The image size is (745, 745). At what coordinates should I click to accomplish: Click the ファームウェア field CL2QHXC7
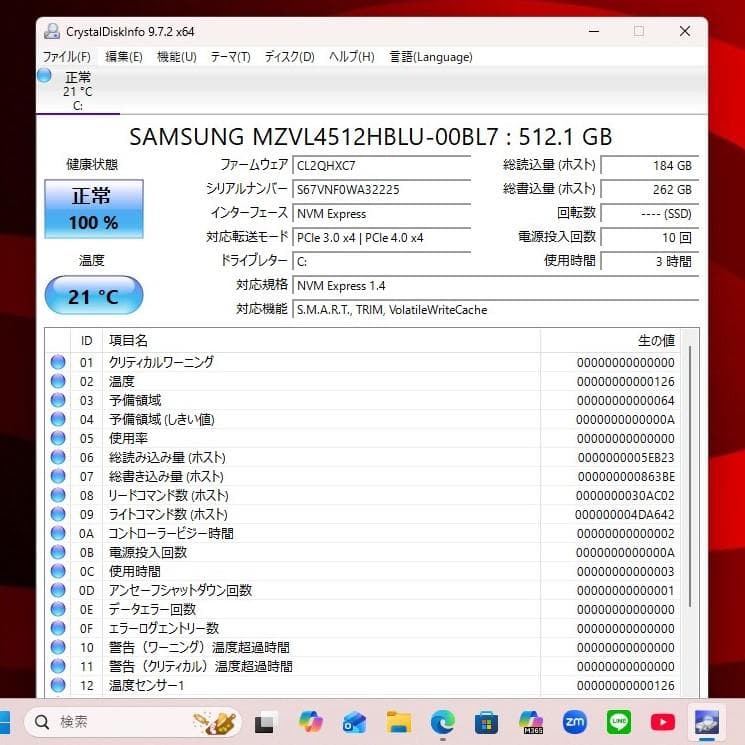click(x=382, y=166)
